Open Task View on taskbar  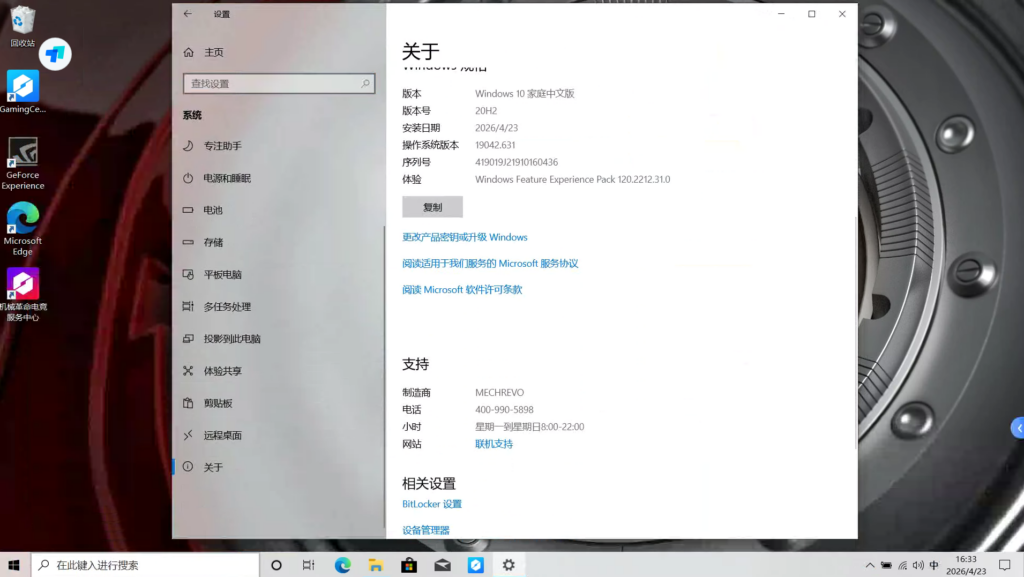[x=308, y=565]
